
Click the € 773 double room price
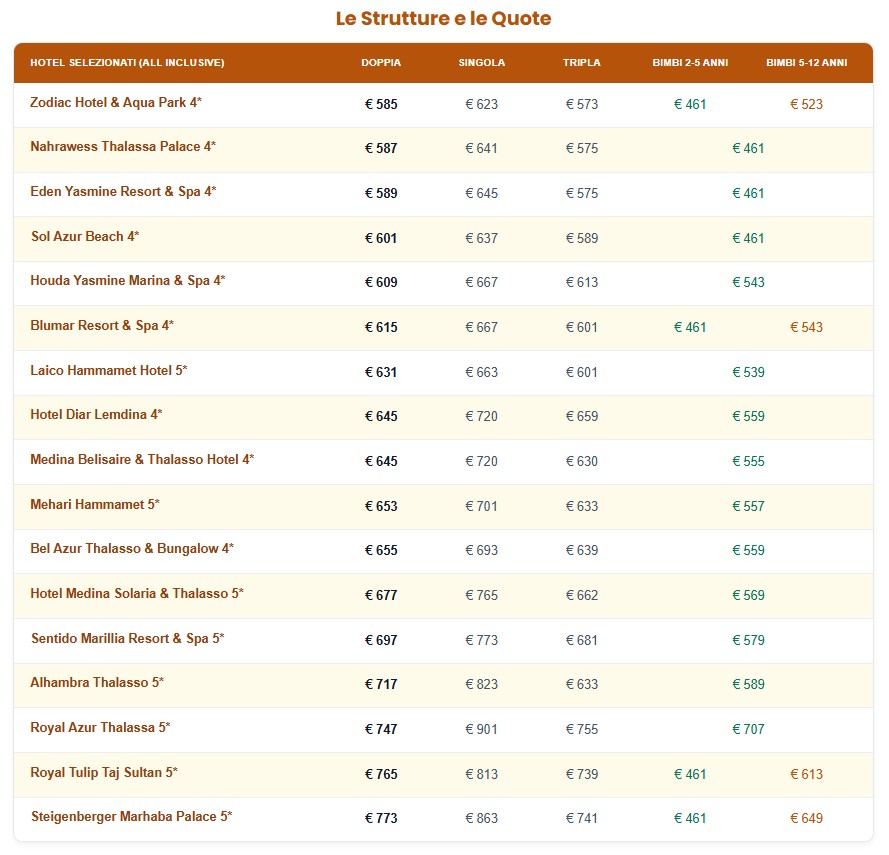point(381,818)
